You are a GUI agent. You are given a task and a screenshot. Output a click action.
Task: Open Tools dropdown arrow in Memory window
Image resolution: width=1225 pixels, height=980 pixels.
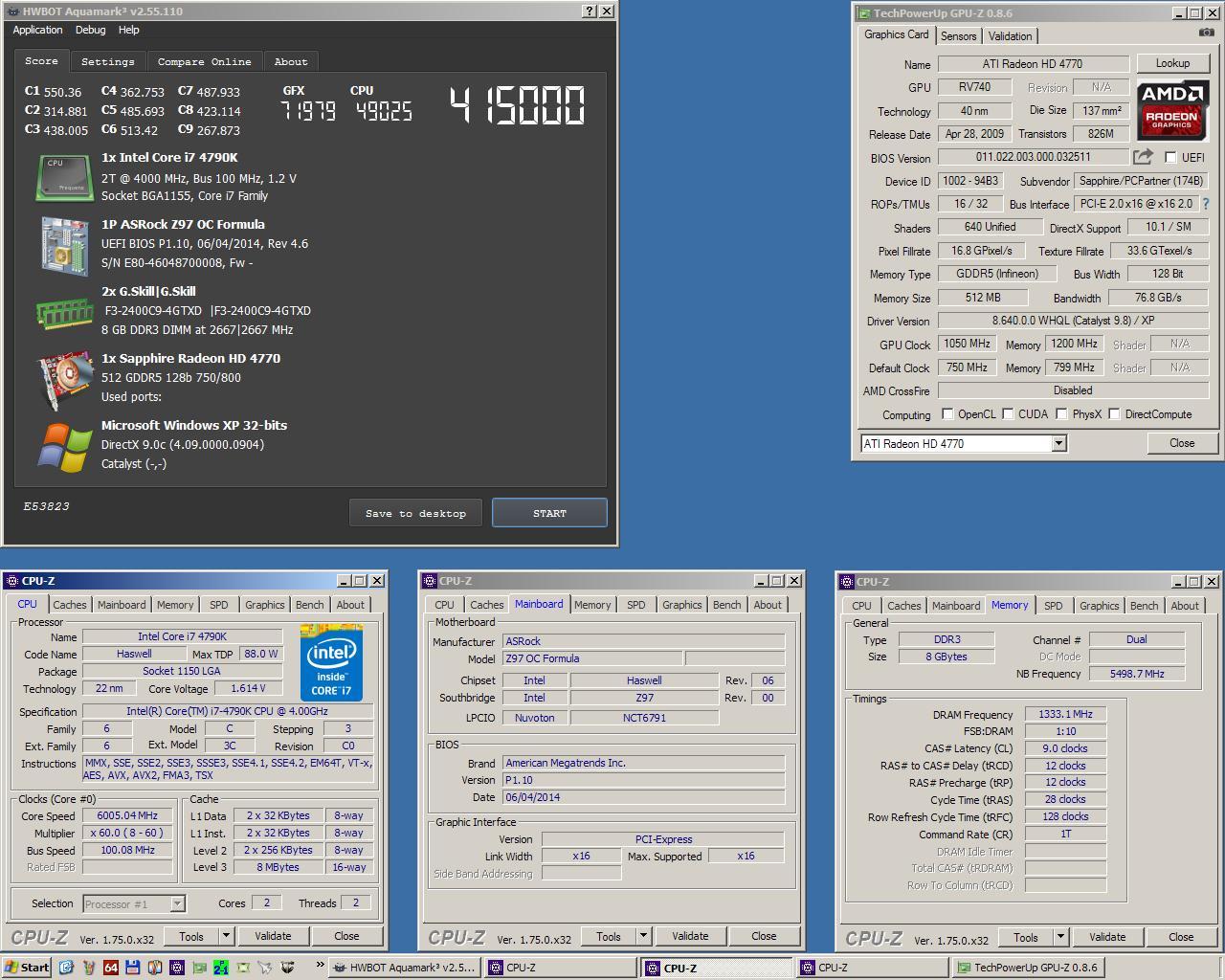pyautogui.click(x=1061, y=937)
